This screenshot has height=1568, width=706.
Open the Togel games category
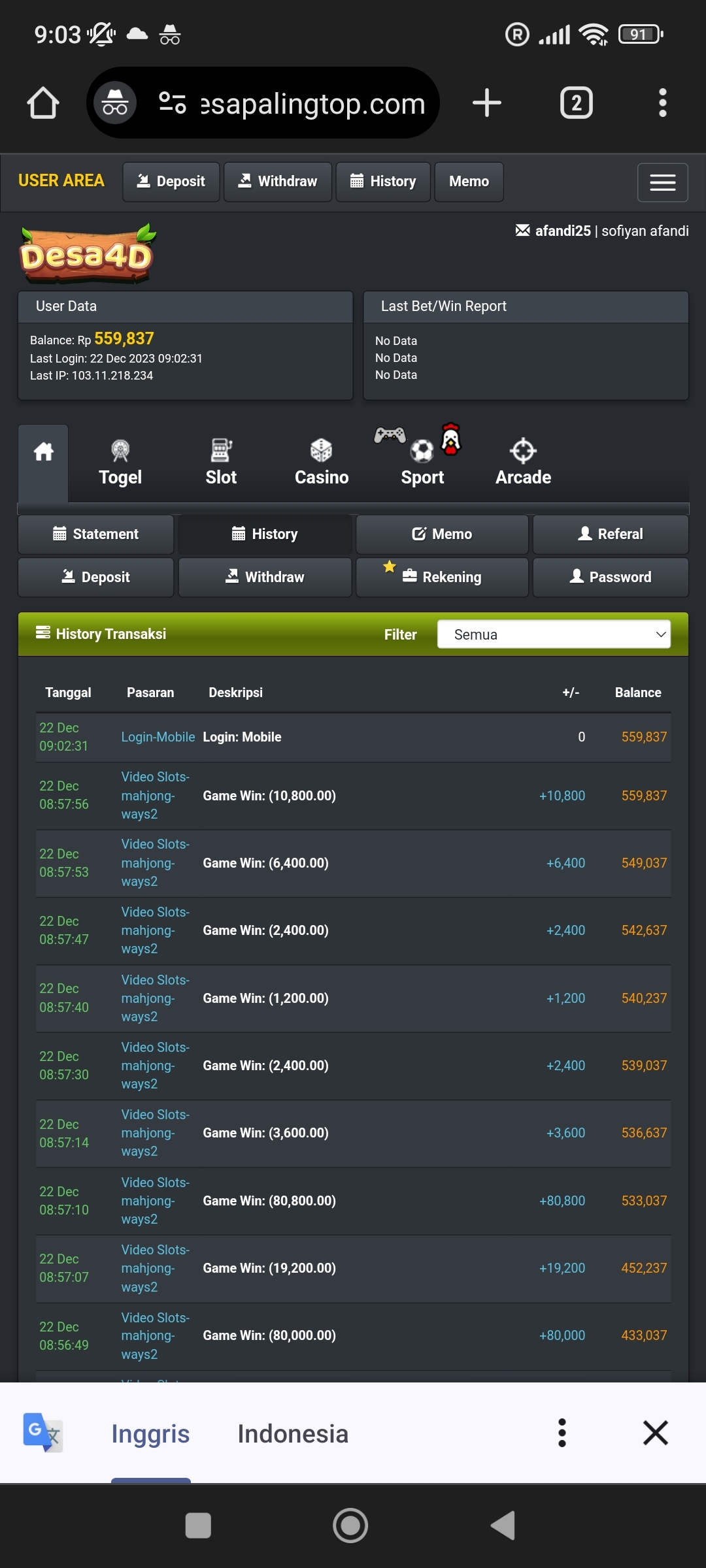pyautogui.click(x=120, y=464)
